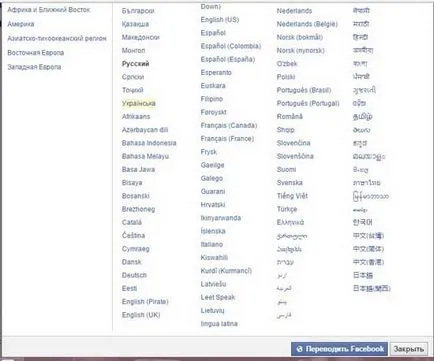Choose Nederlands (België) language
The width and height of the screenshot is (434, 361).
coord(307,24)
